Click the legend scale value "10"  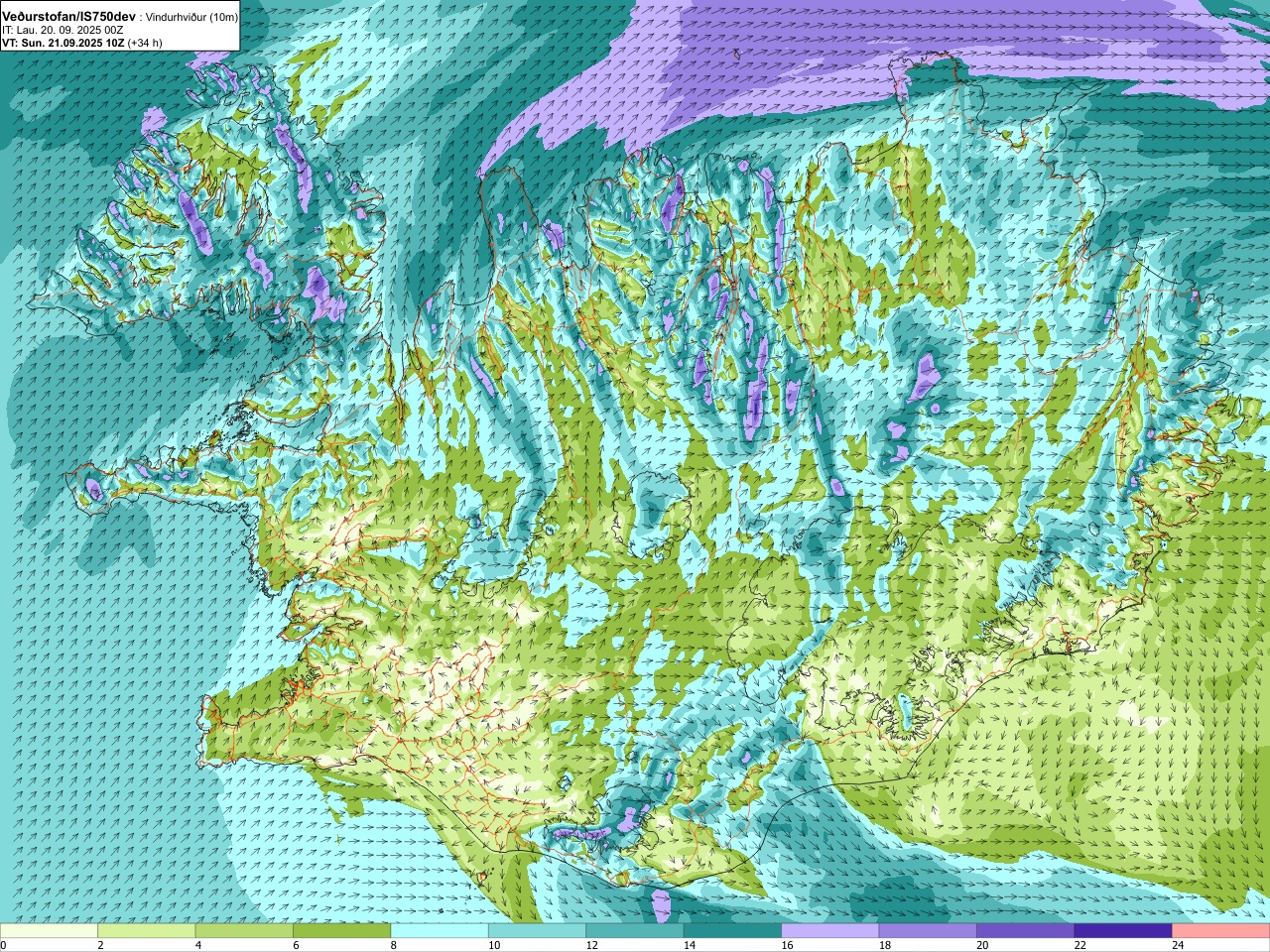click(x=493, y=945)
